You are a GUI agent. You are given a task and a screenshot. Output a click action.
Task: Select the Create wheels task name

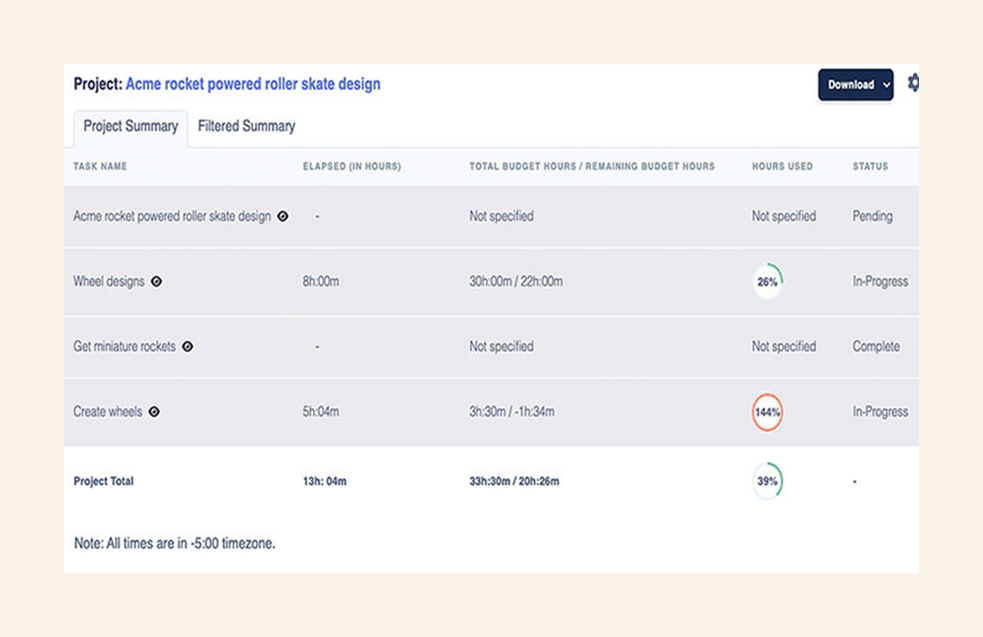[x=108, y=412]
